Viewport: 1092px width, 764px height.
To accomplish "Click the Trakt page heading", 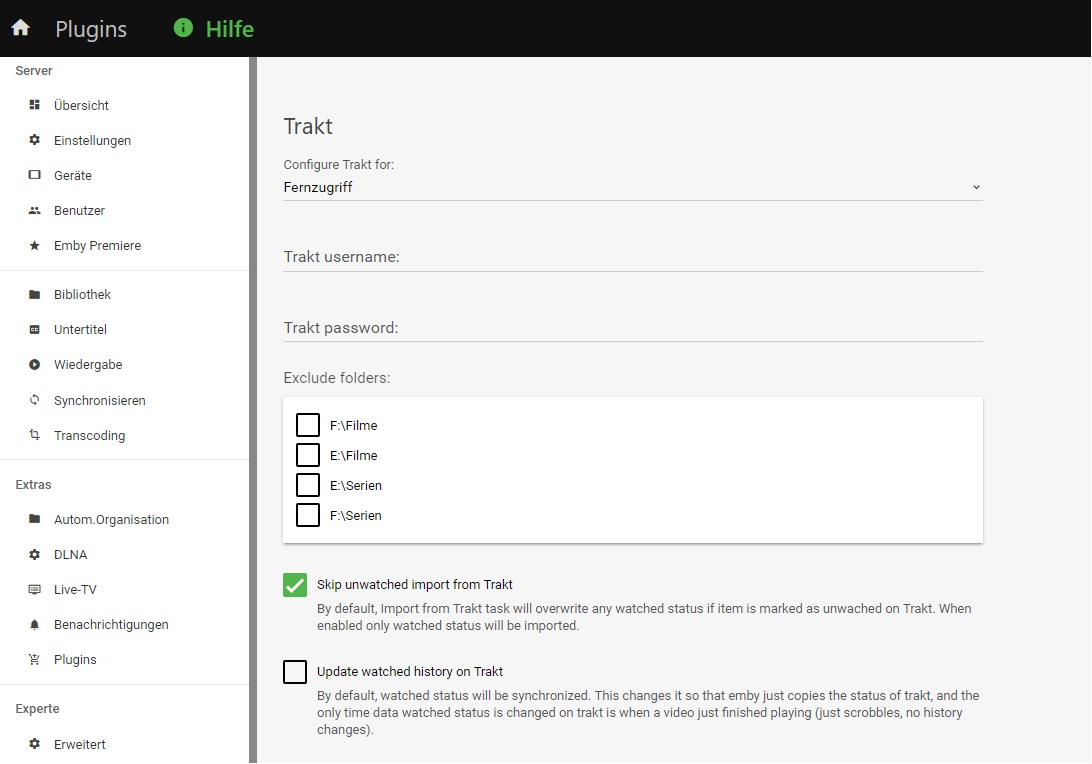I will click(x=308, y=126).
